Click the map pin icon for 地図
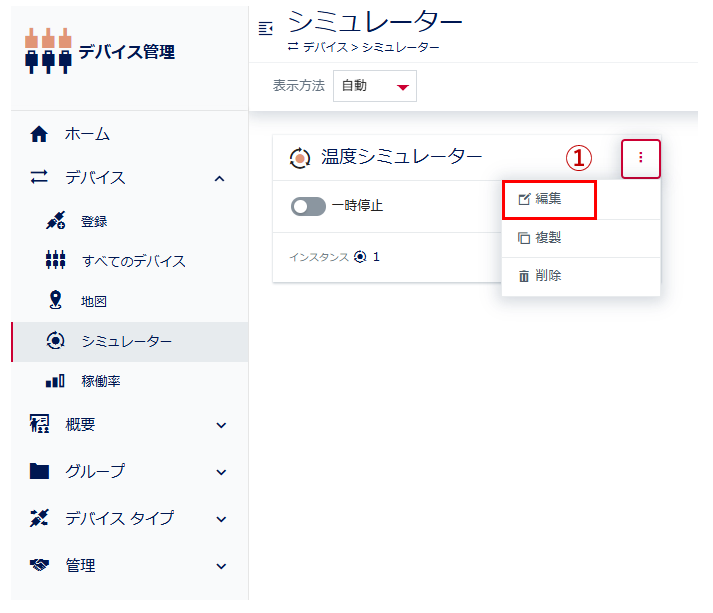 (56, 301)
